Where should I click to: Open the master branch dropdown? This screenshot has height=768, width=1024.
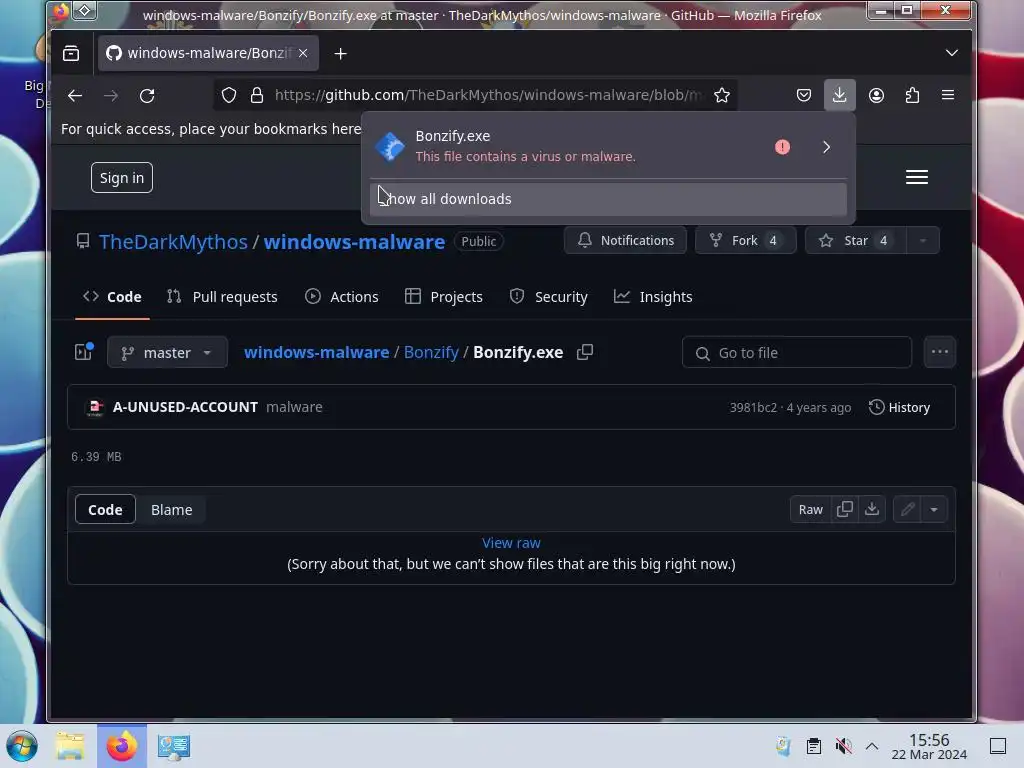(167, 353)
